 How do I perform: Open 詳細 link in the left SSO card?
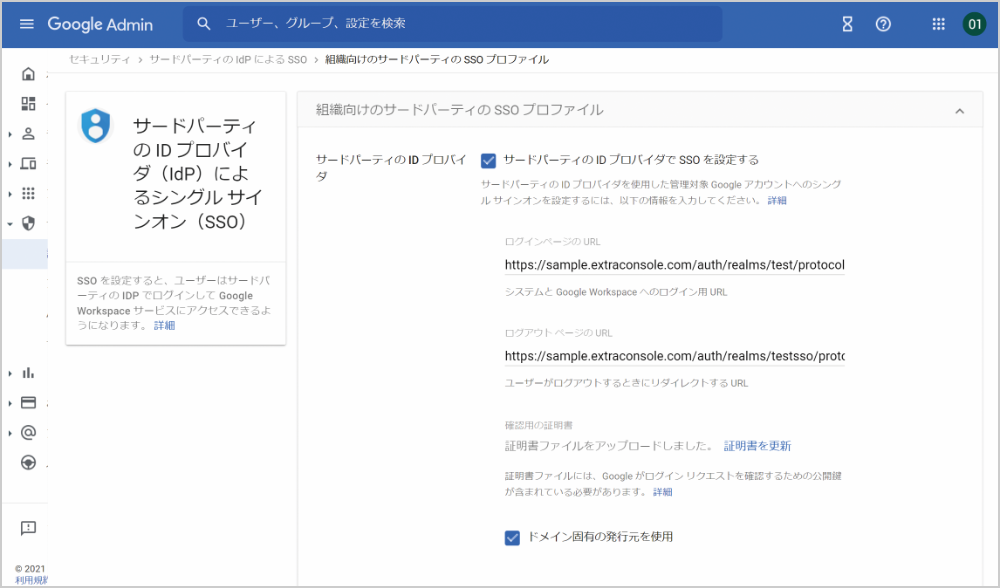point(164,326)
